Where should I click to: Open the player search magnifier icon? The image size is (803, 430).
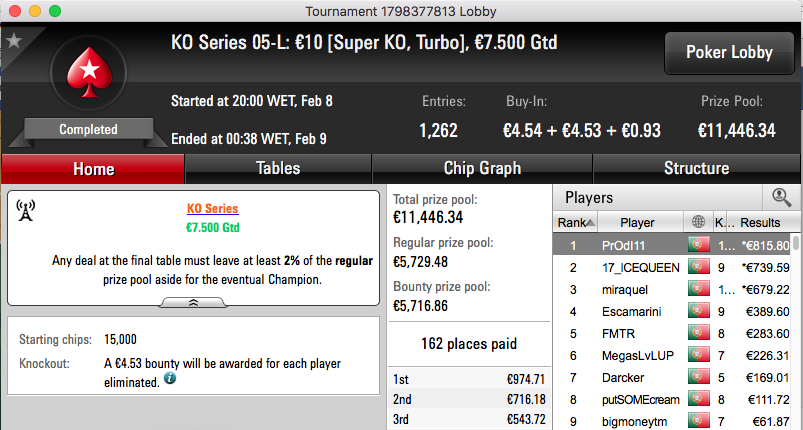781,197
